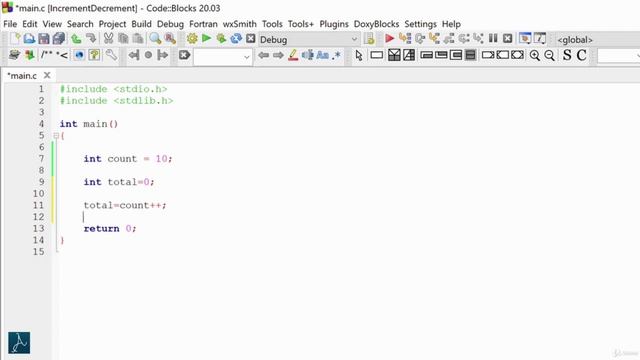Abort the build with the X icon

(251, 39)
